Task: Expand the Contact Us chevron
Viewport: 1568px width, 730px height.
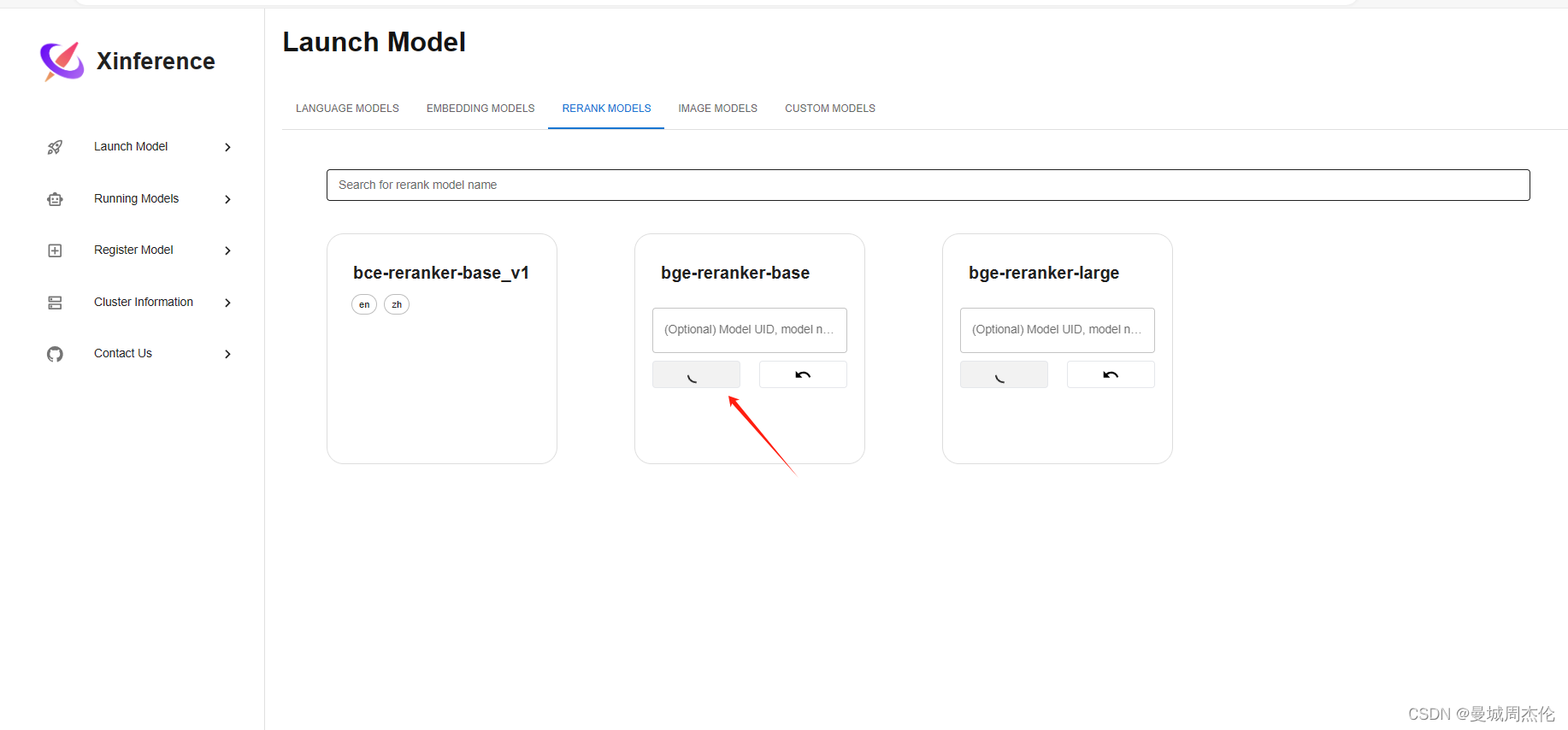Action: pyautogui.click(x=227, y=354)
